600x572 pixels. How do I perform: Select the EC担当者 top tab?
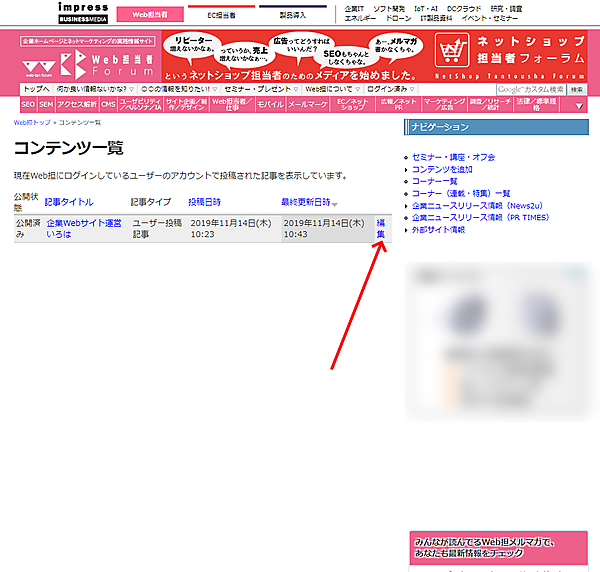coord(221,15)
